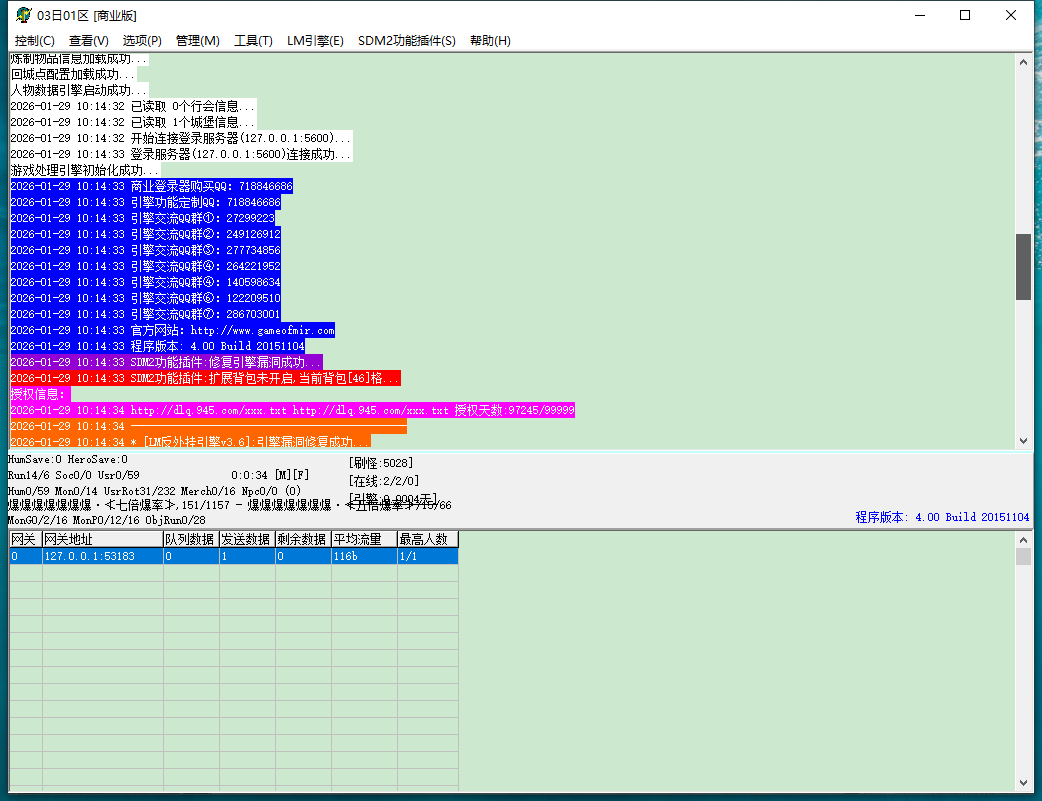This screenshot has height=801, width=1042.
Task: Click the log line 登录服务器(127.0.0.1:5600)连接成功
Action: click(x=181, y=154)
